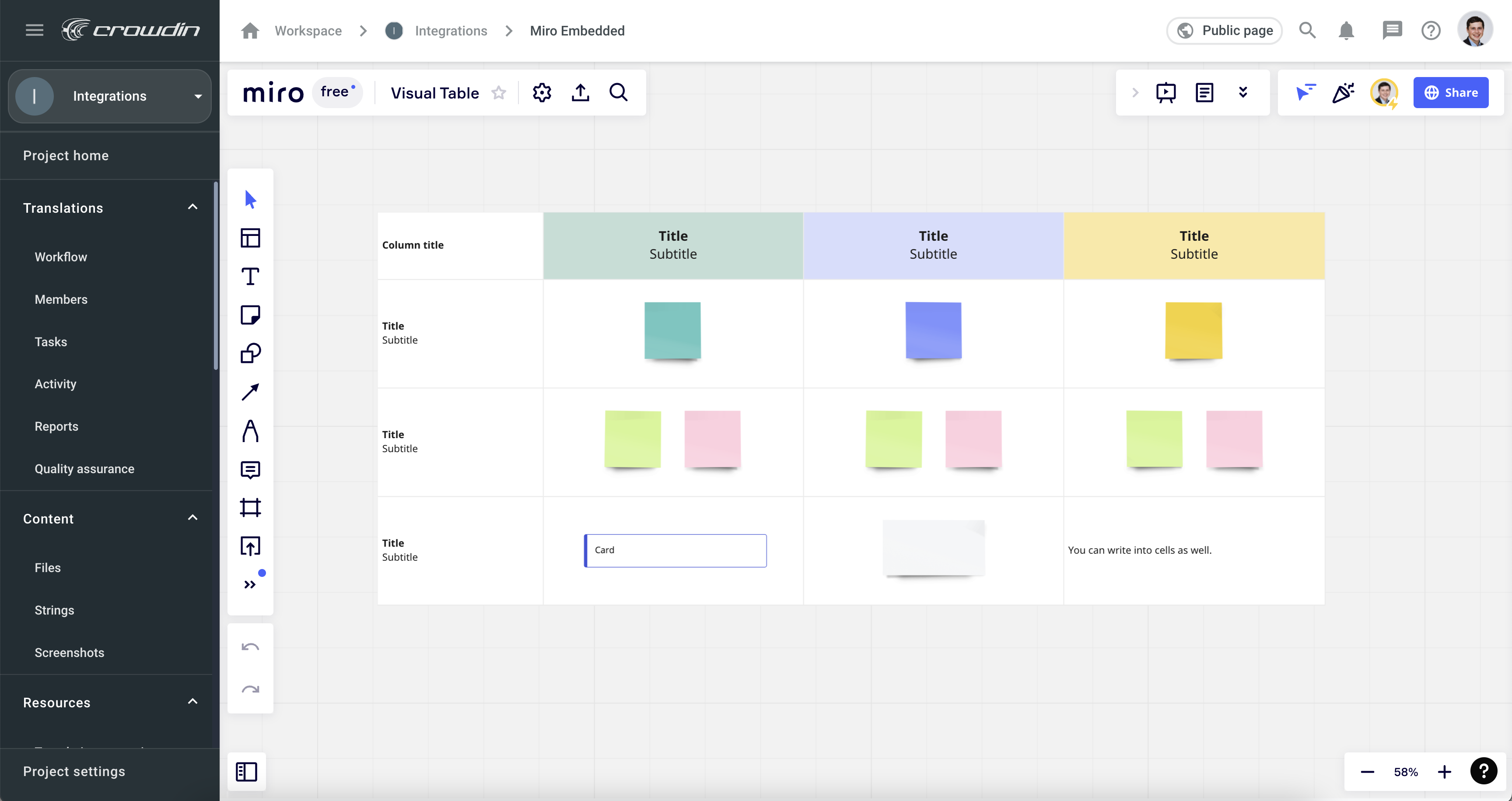Screen dimensions: 1512x801
Task: Toggle collaborators' cursors visibility
Action: [1306, 92]
